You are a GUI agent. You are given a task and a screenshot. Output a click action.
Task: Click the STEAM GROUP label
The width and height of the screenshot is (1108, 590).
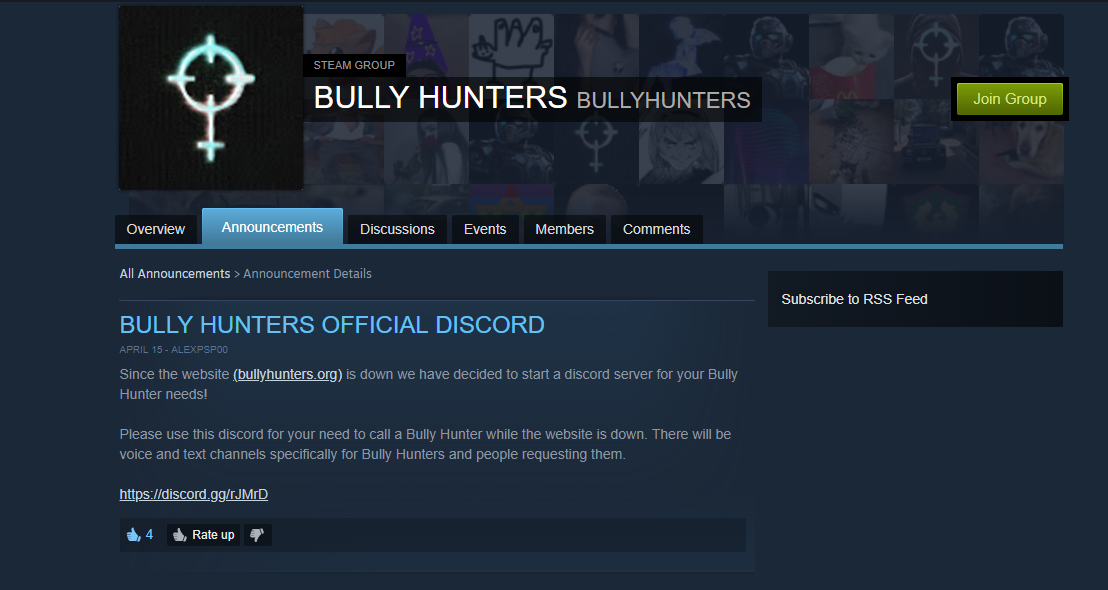tap(354, 65)
